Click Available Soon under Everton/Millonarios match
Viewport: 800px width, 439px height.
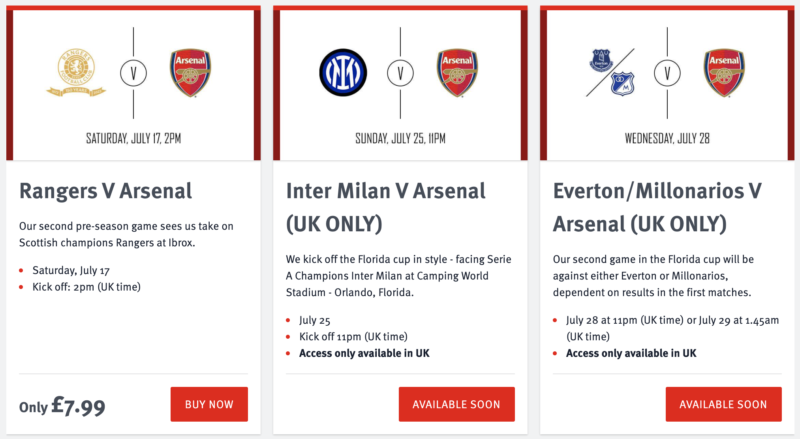pyautogui.click(x=723, y=404)
